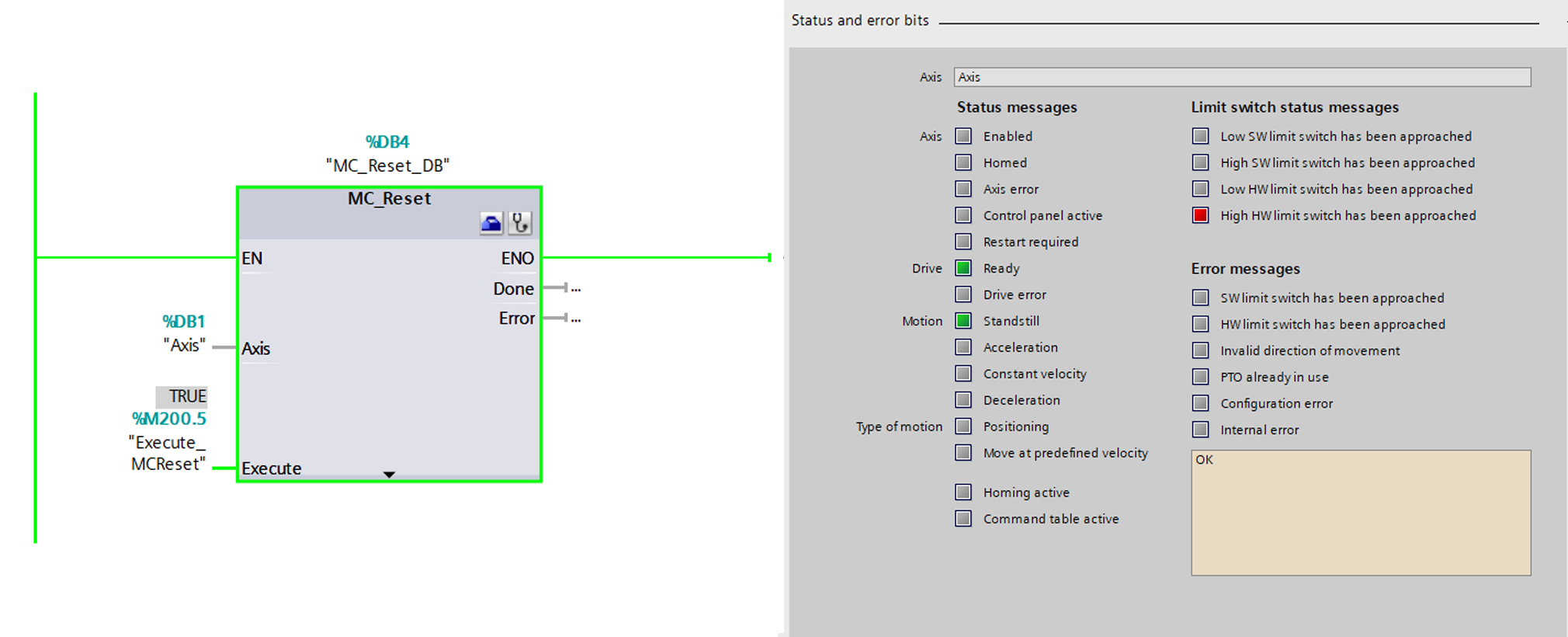Click the Configuration error indicator box
Screen dimensions: 1568x637
pos(1200,403)
